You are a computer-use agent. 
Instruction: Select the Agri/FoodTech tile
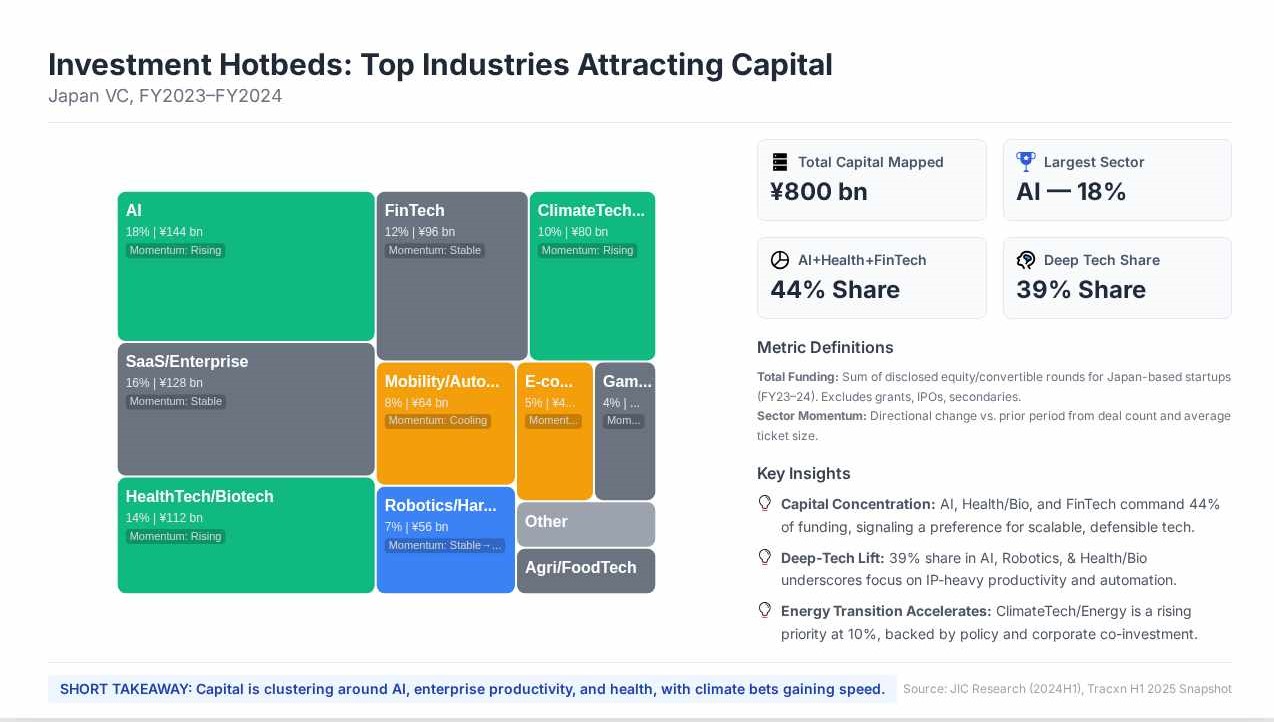[585, 570]
